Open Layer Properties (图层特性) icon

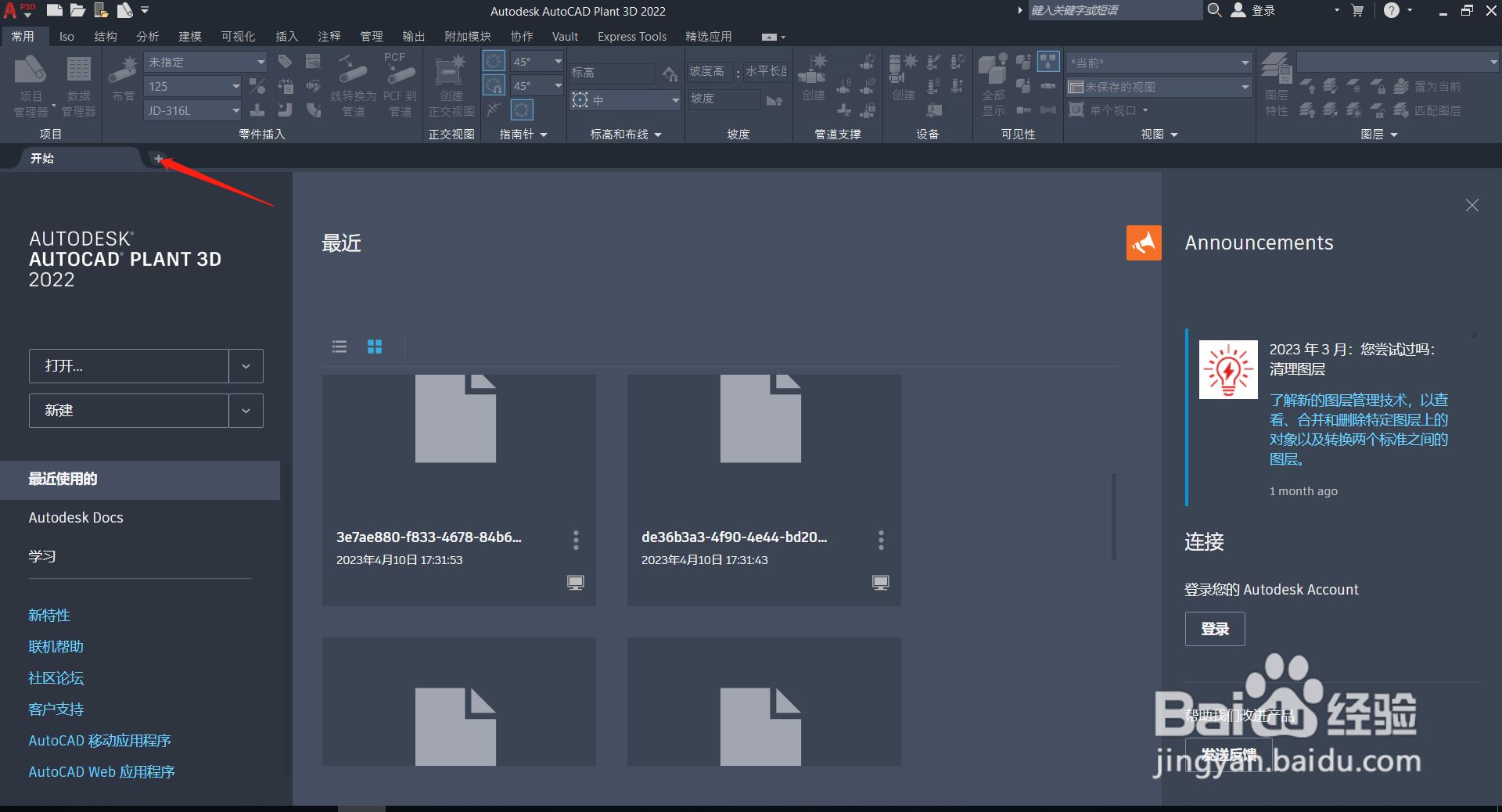(x=1277, y=86)
